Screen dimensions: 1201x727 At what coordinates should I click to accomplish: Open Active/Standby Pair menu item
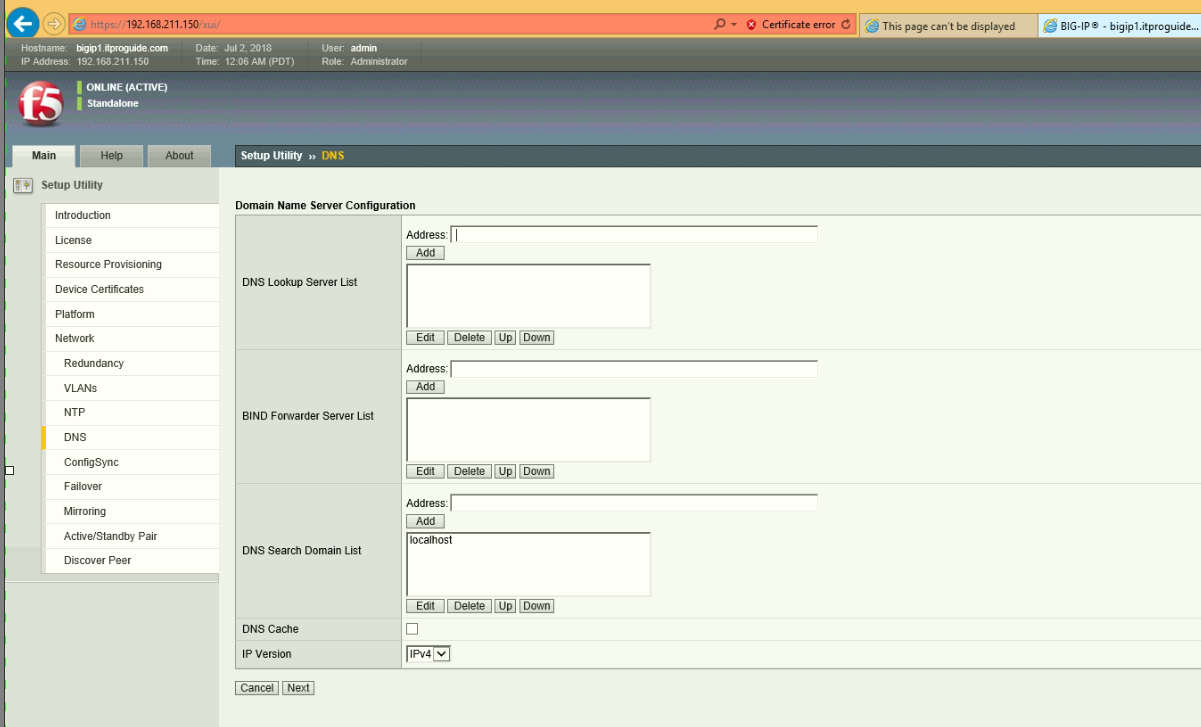(x=130, y=536)
